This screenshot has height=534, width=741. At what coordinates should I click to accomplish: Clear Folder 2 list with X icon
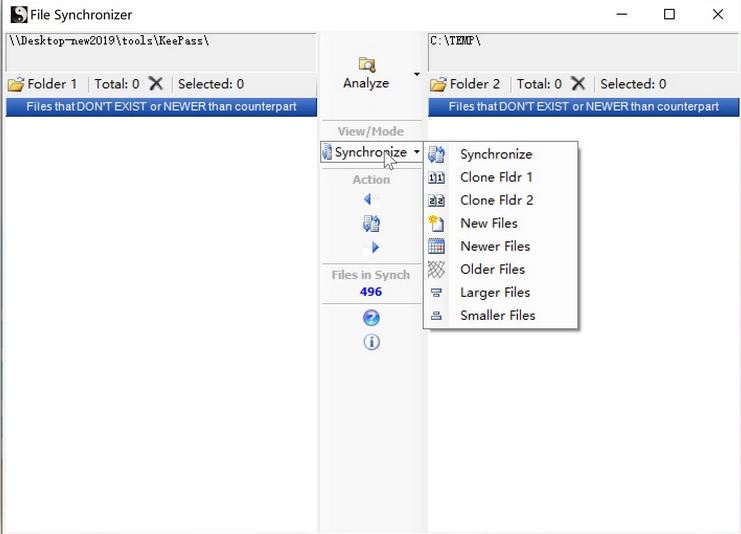578,84
